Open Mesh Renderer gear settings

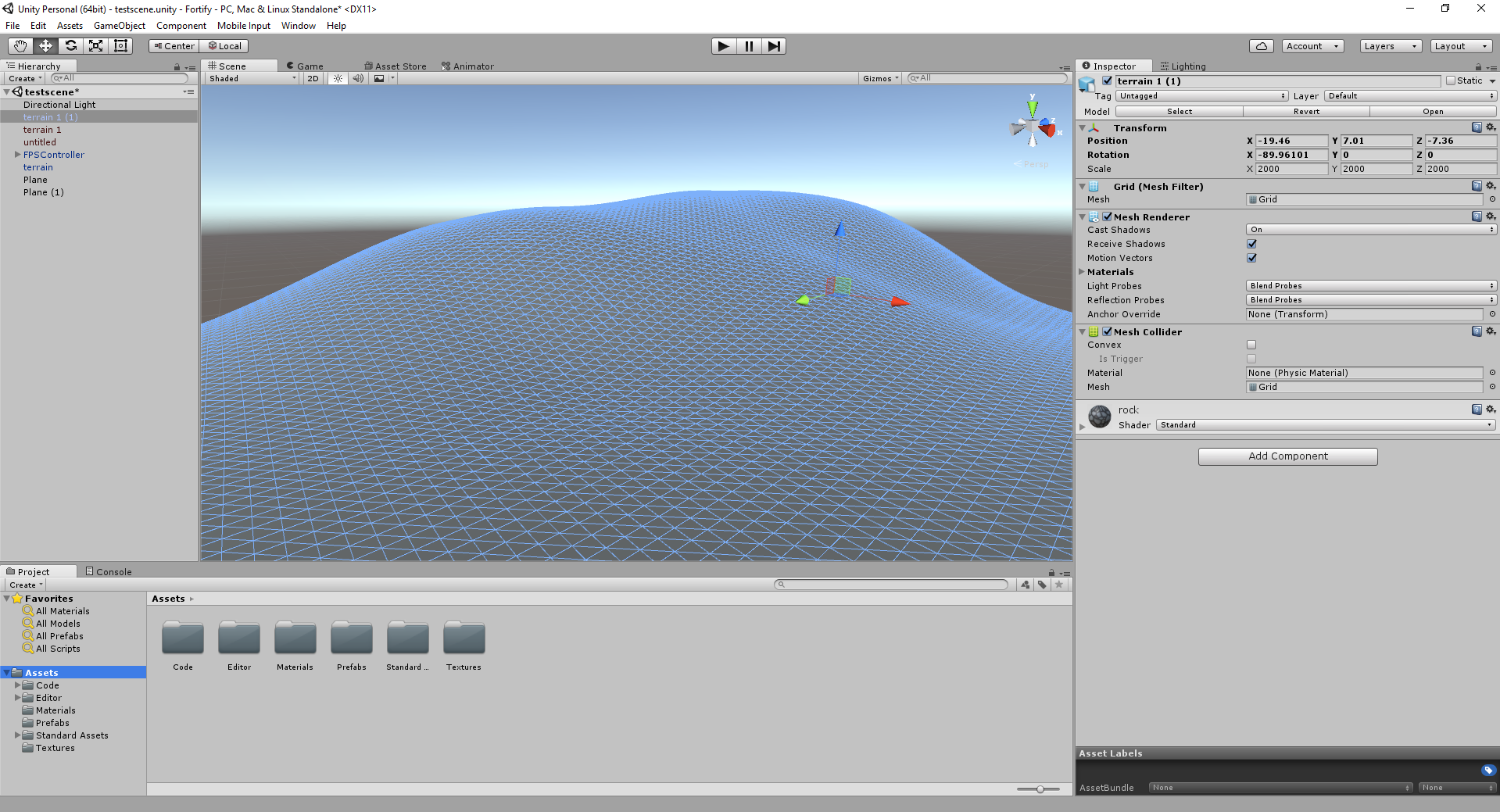coord(1491,216)
